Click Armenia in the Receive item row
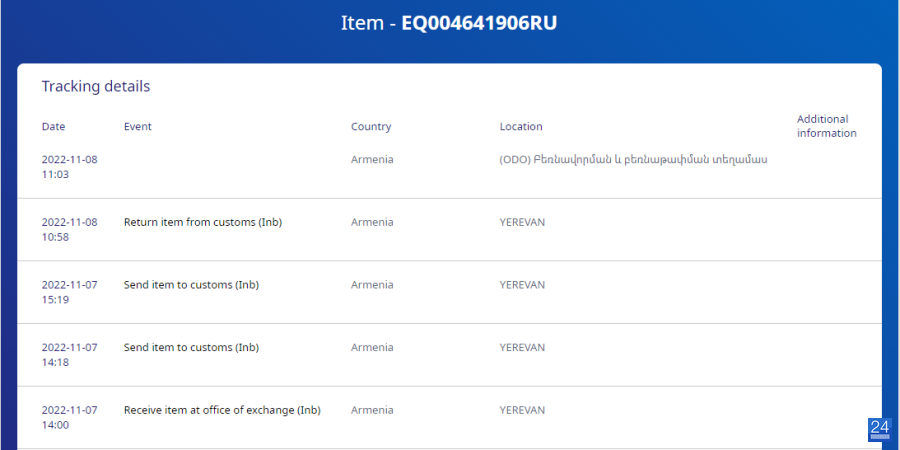 (372, 410)
